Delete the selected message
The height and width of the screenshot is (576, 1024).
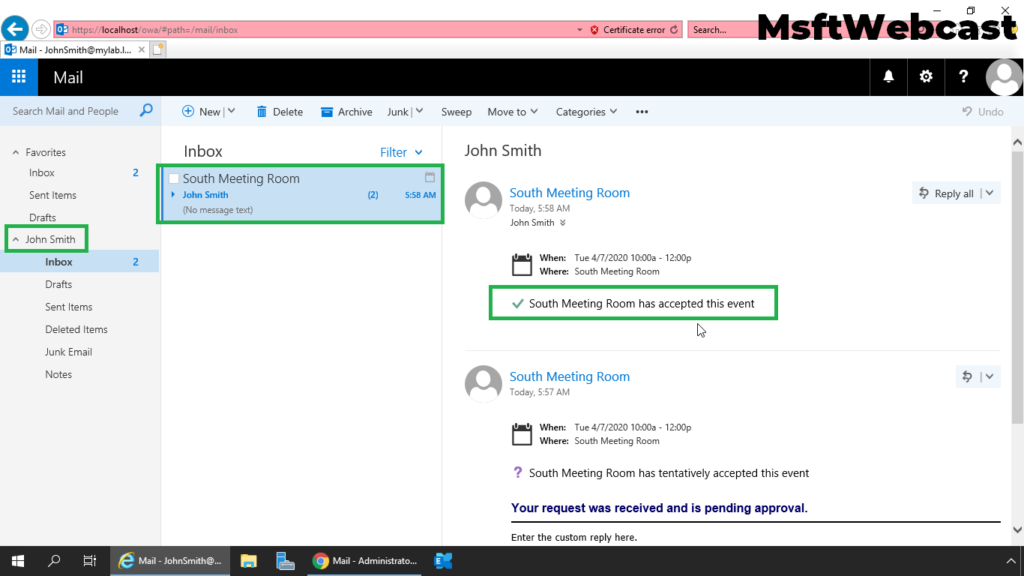[x=280, y=112]
